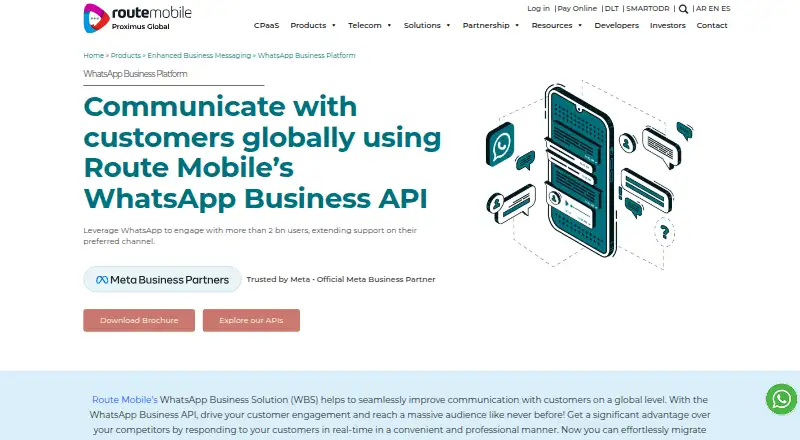Click the Meta Business Partners badge
Screen dimensions: 800x440
point(162,279)
